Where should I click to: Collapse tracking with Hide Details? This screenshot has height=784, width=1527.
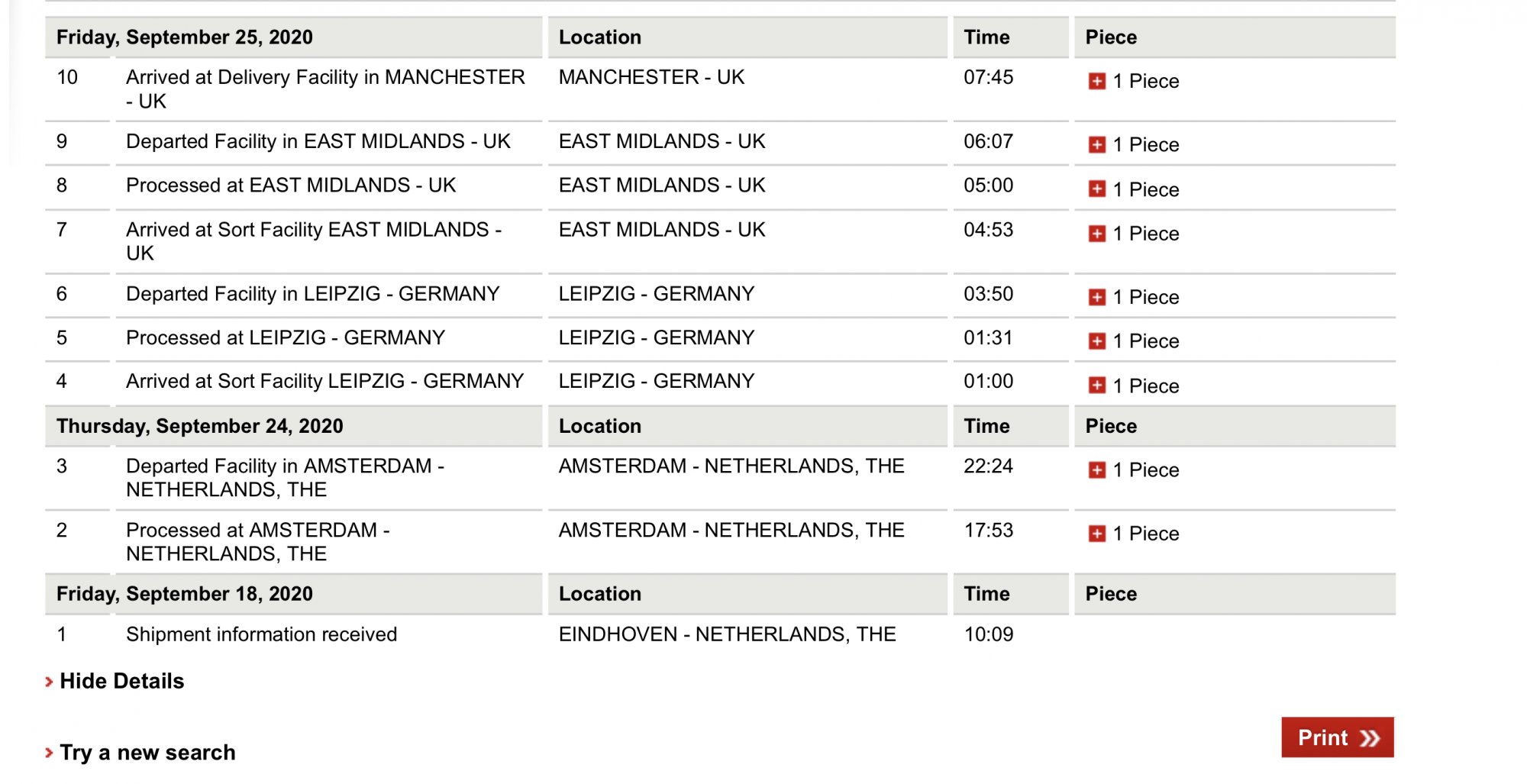121,681
